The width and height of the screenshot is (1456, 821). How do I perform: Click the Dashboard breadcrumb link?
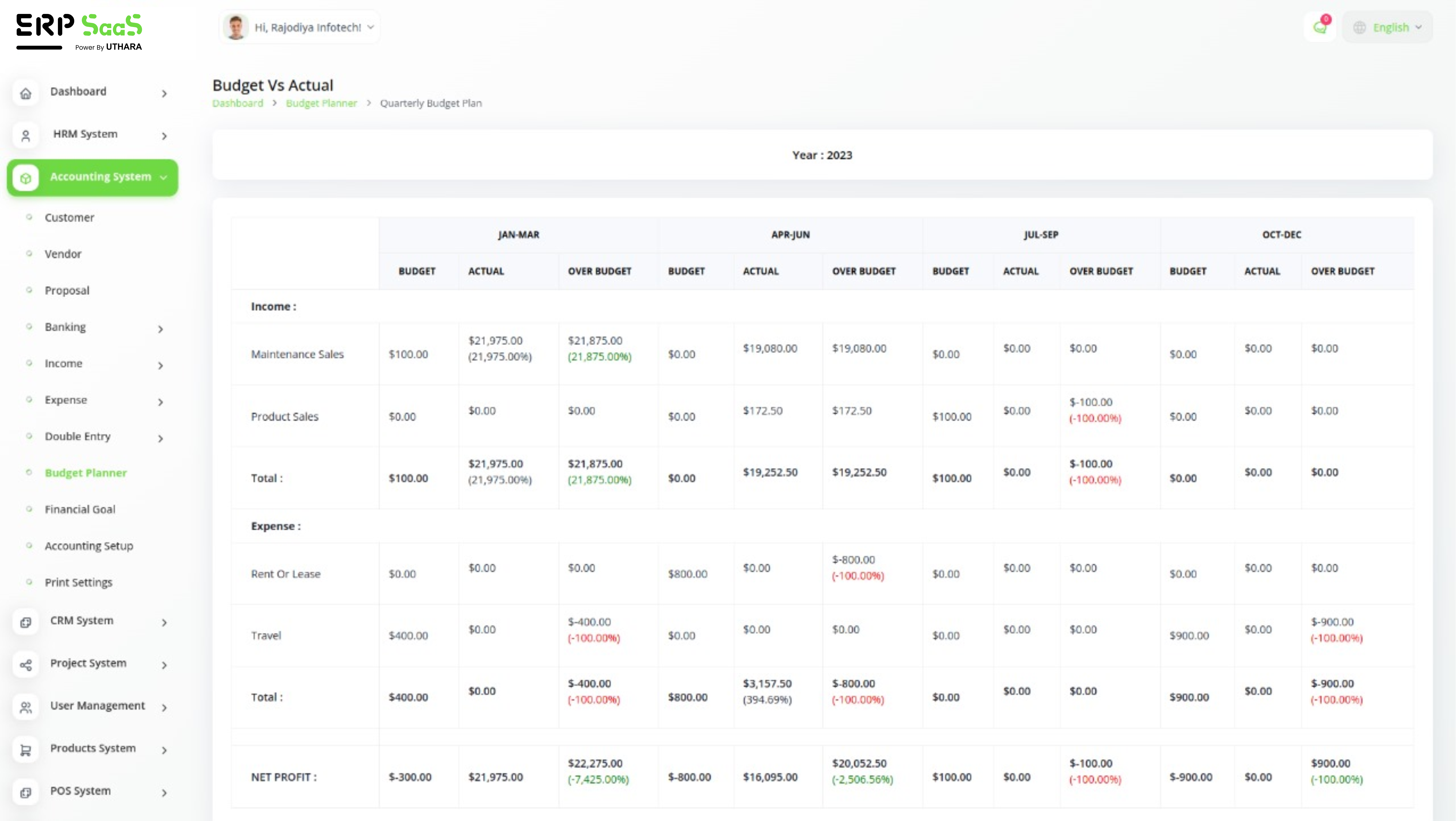point(237,103)
